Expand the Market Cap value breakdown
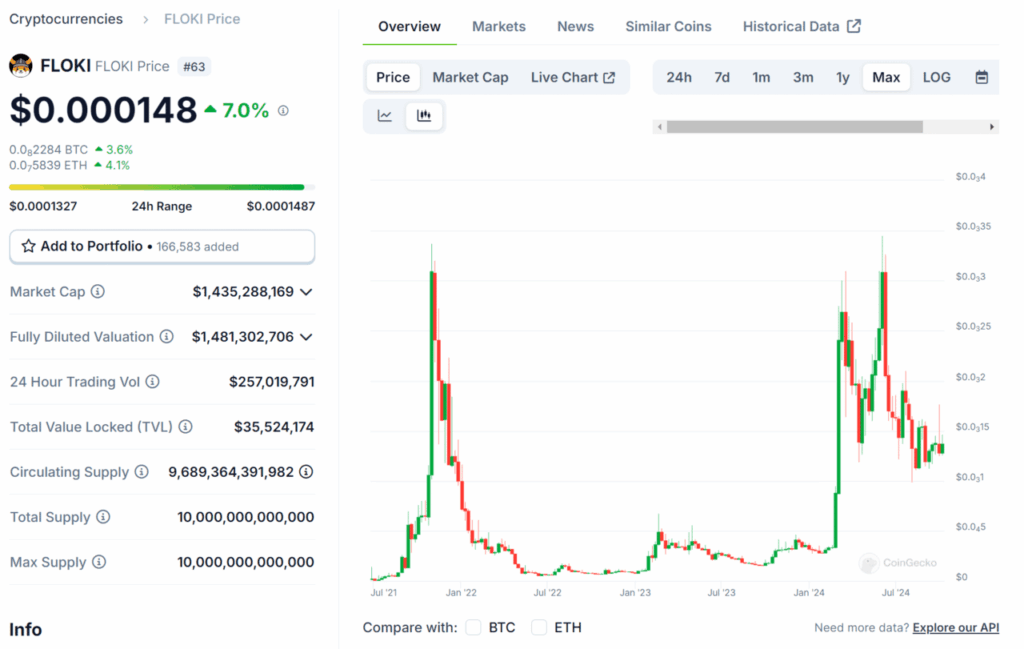This screenshot has width=1024, height=649. coord(308,292)
